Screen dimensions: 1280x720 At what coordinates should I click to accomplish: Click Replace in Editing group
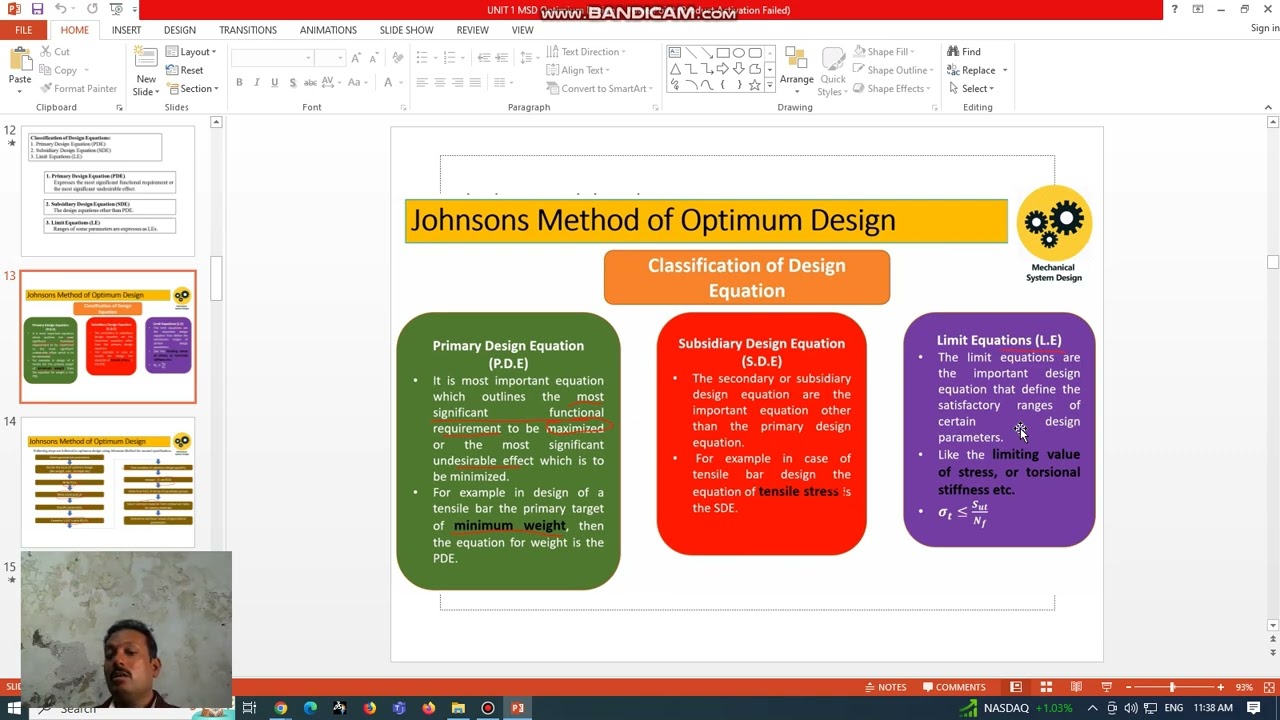970,70
